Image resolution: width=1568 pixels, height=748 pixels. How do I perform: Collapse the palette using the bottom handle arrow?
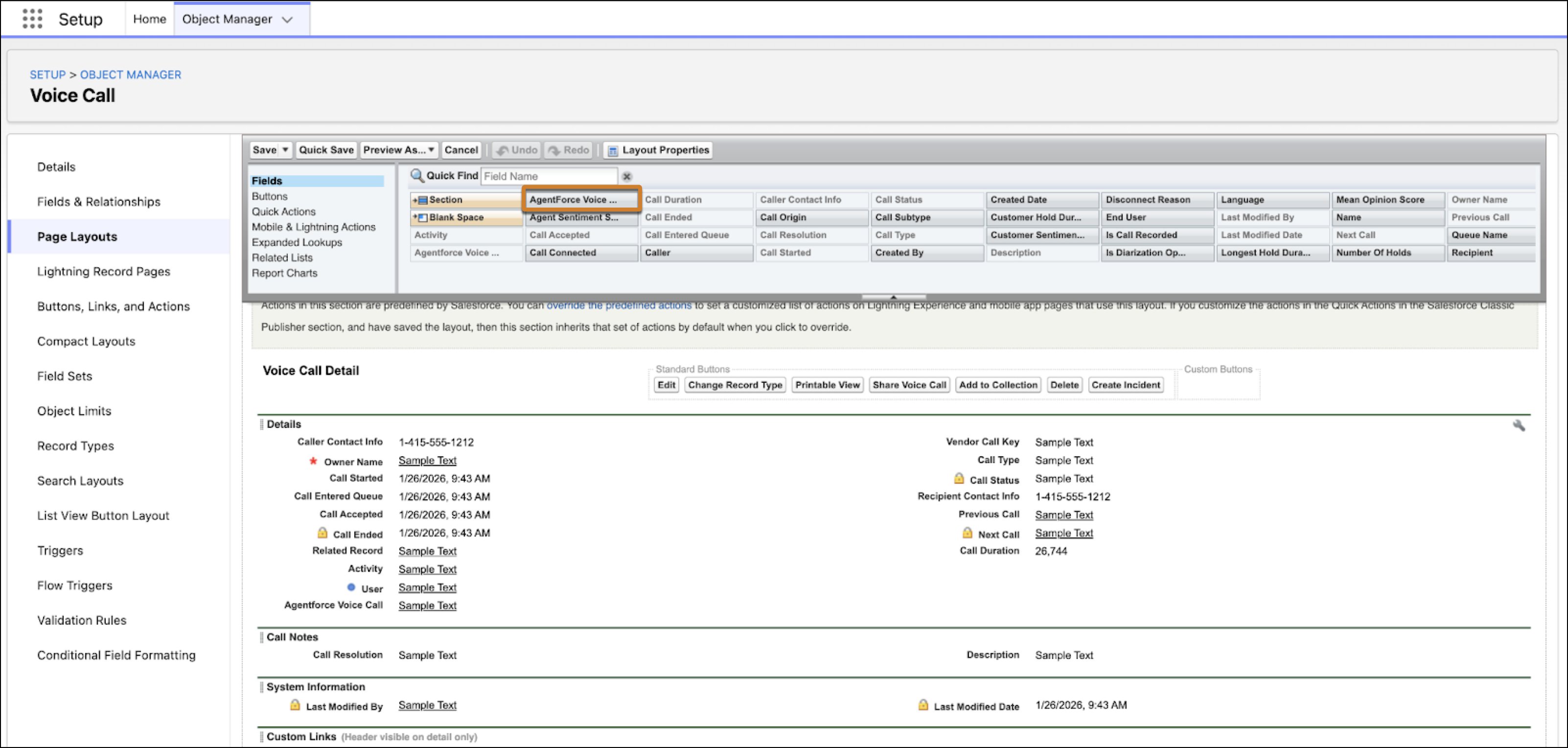tap(894, 296)
